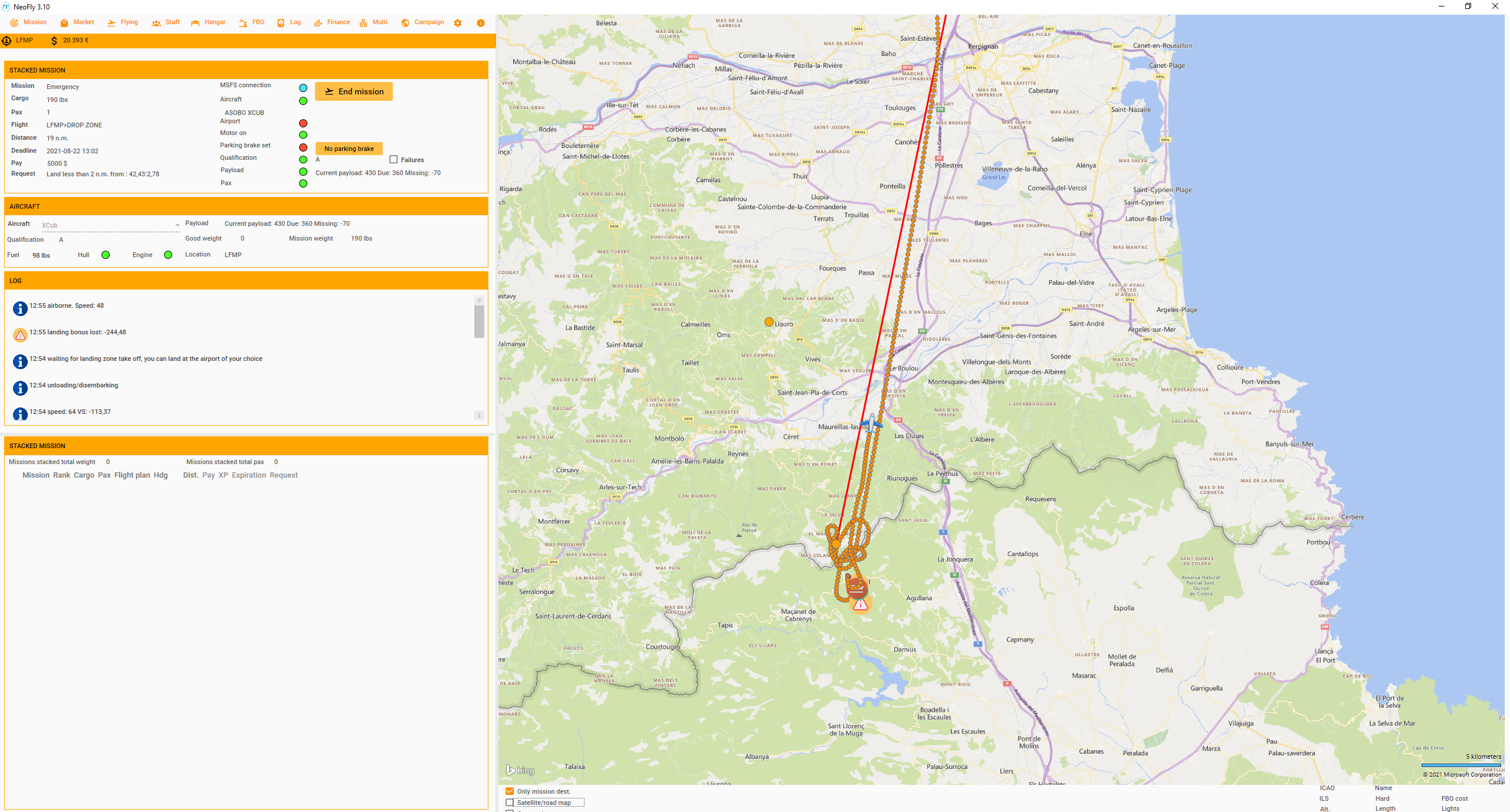
Task: Click the Hangar icon
Action: coord(195,23)
